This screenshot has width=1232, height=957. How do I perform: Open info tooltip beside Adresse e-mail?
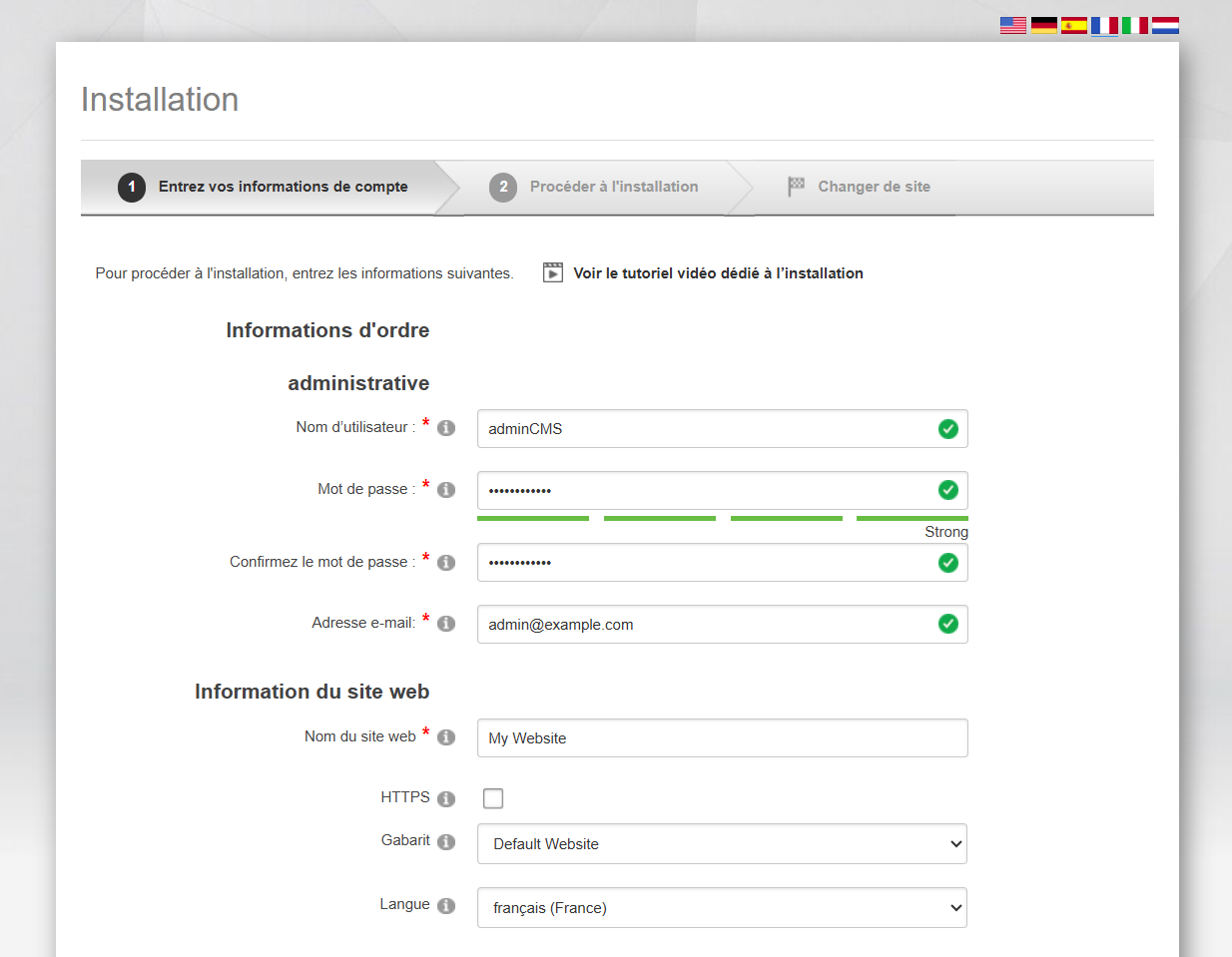(x=446, y=624)
